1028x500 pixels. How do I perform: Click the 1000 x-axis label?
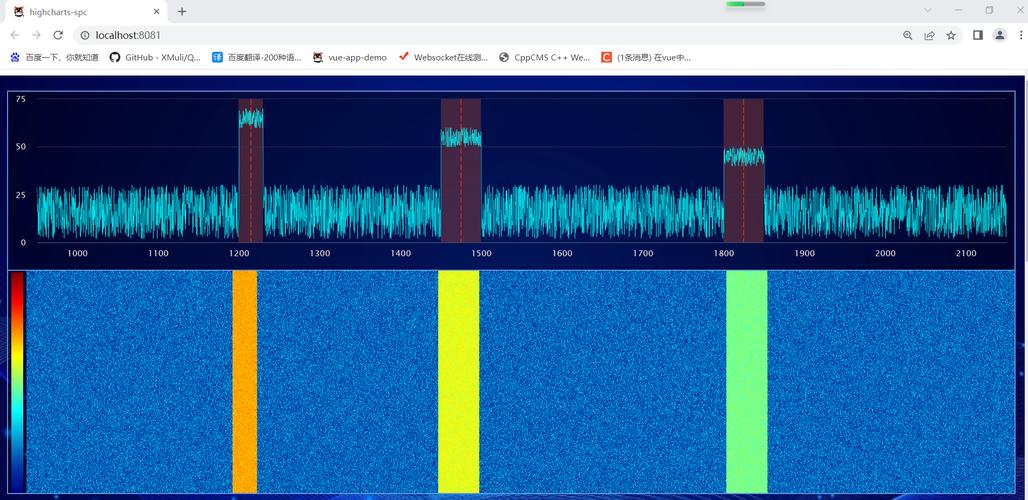click(x=77, y=254)
